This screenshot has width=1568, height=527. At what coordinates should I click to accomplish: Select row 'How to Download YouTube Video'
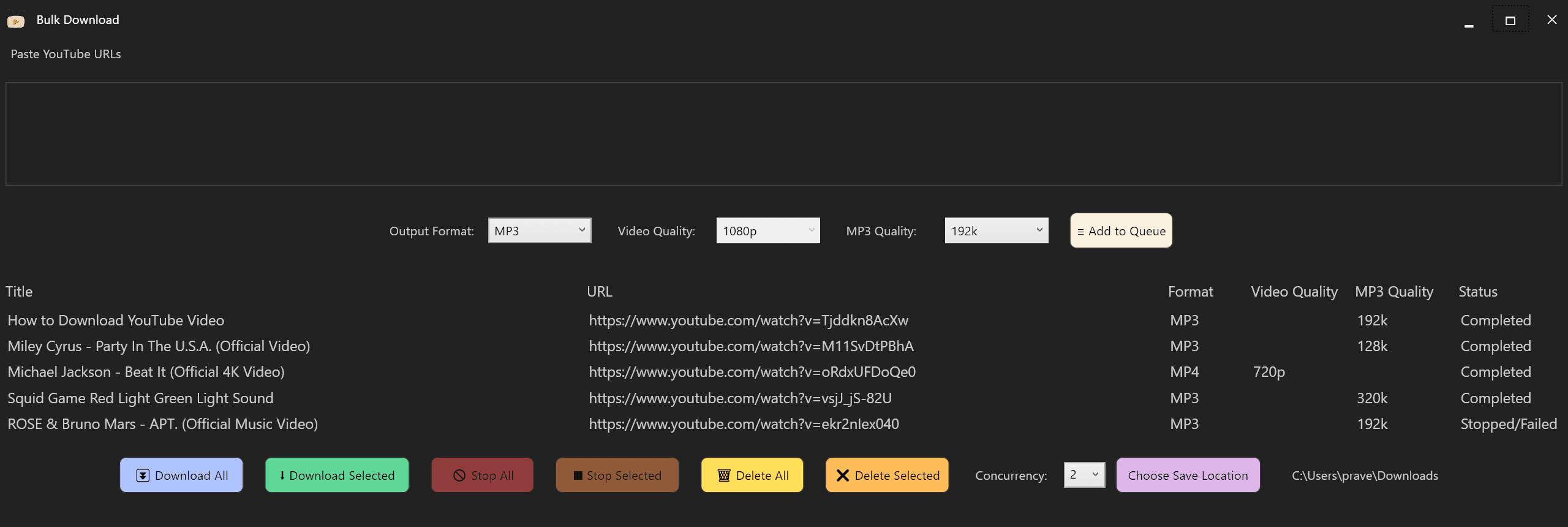[783, 320]
